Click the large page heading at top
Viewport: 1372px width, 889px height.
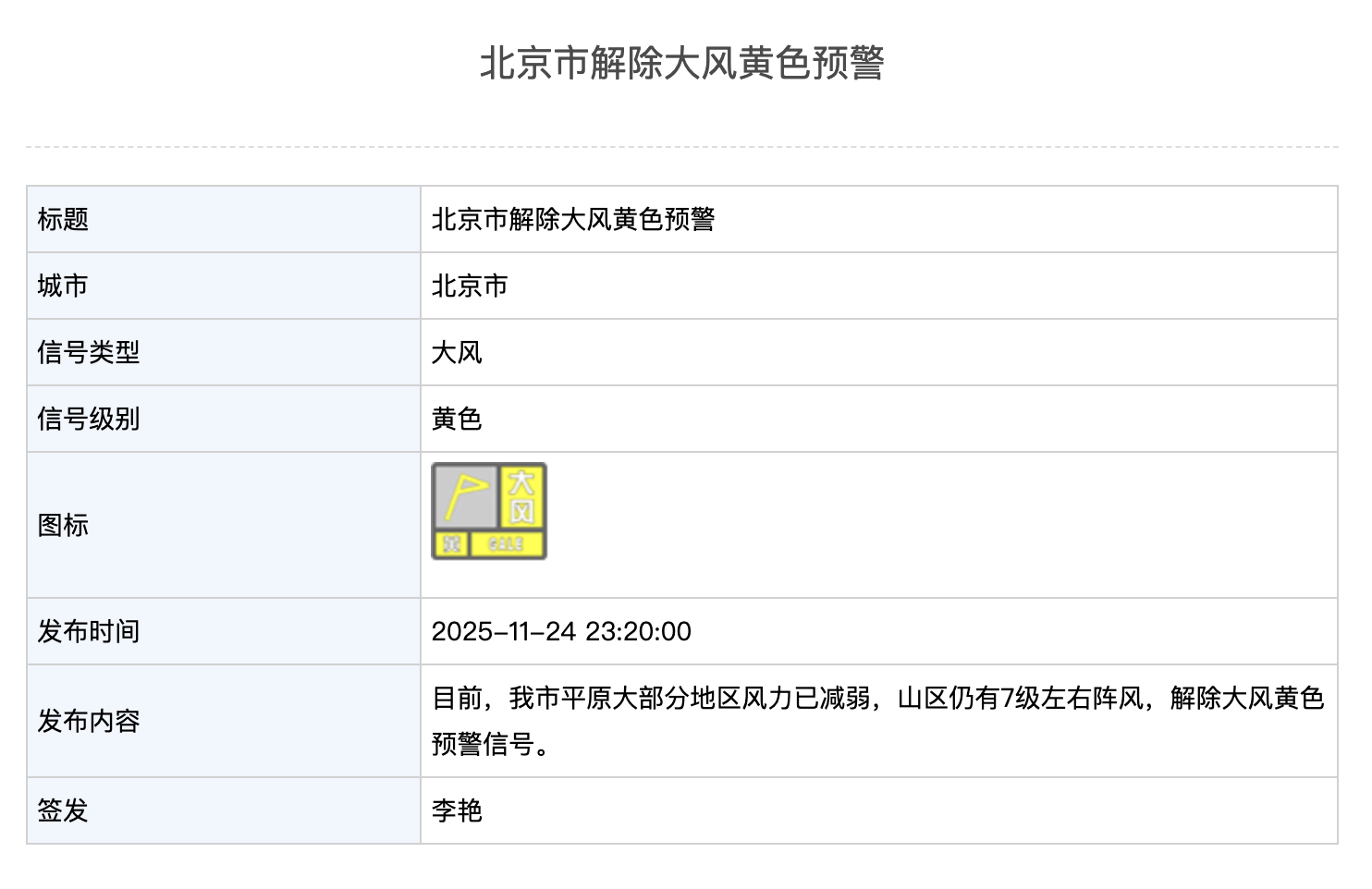pos(681,64)
